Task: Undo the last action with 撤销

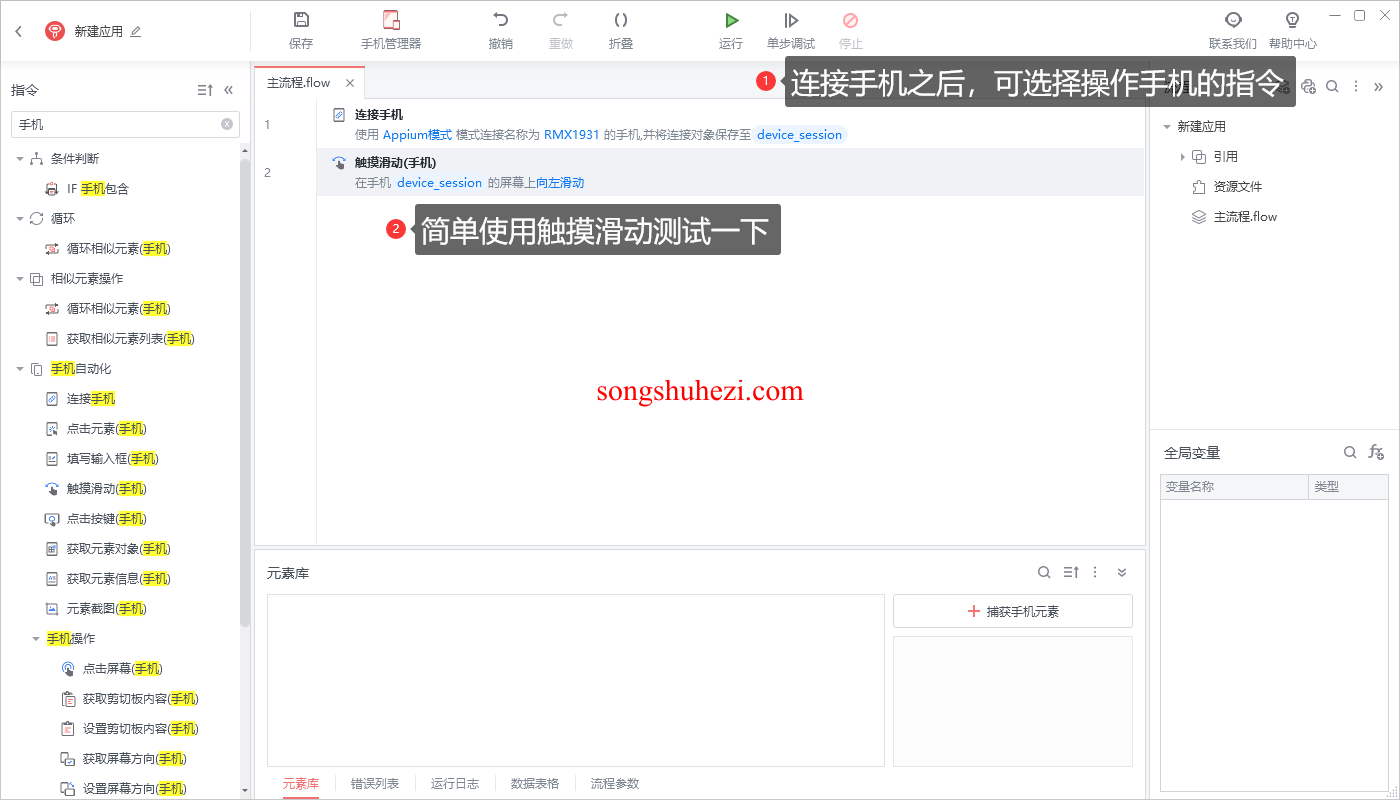Action: (x=501, y=31)
